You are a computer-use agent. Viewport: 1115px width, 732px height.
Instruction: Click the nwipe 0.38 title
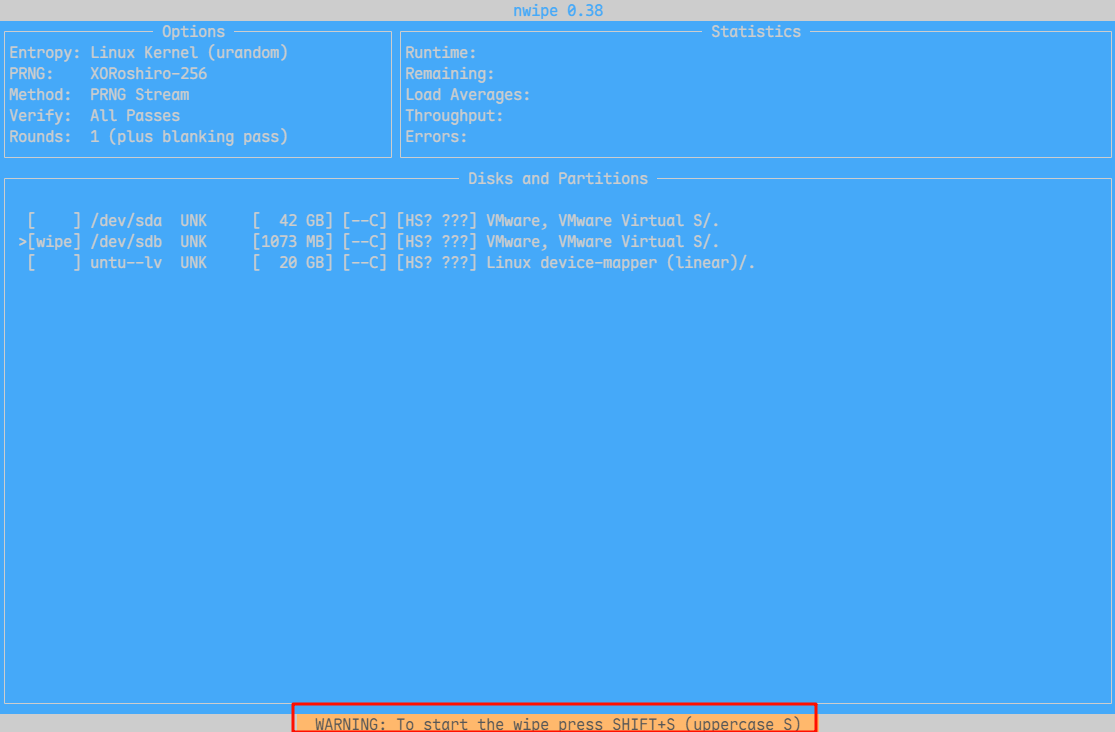point(558,11)
